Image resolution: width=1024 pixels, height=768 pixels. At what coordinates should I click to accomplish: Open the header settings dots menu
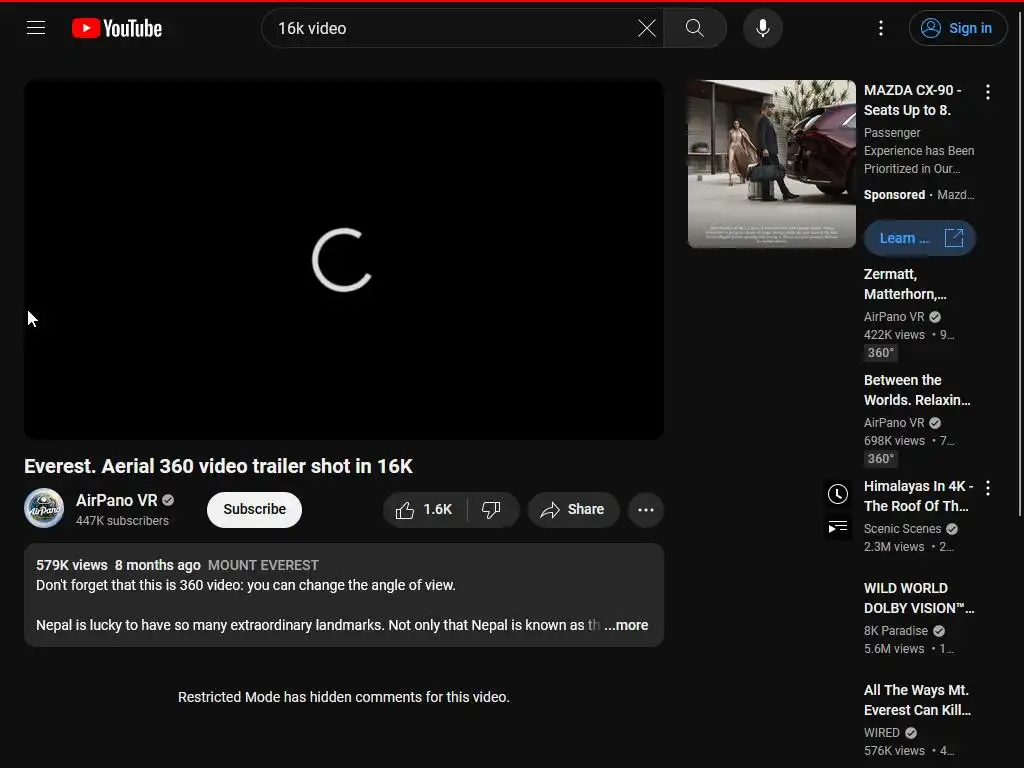coord(881,28)
